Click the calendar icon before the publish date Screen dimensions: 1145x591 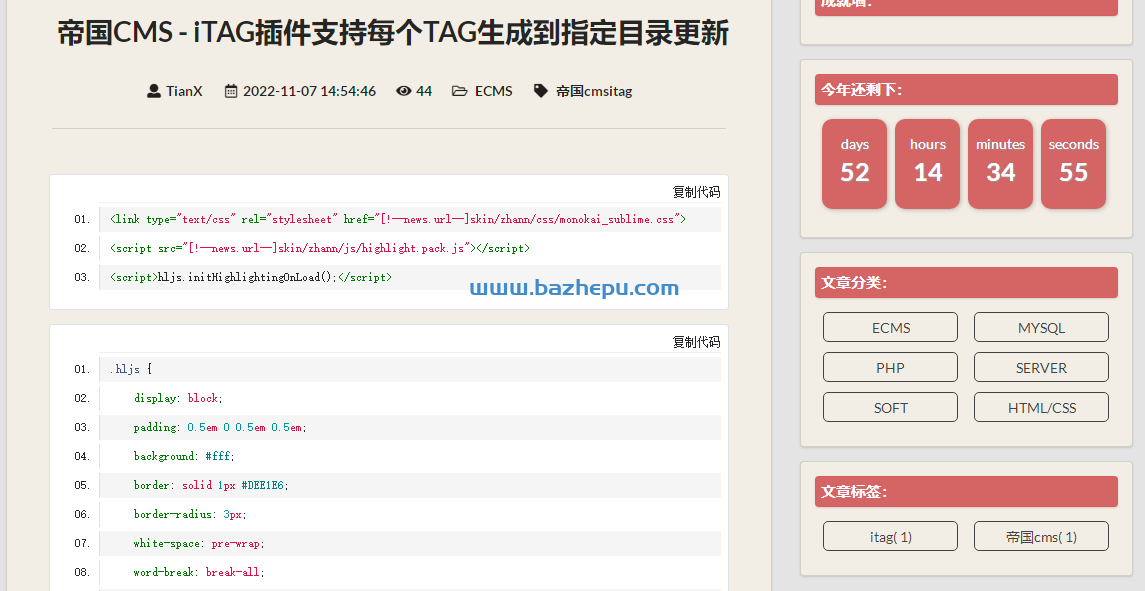pyautogui.click(x=231, y=91)
